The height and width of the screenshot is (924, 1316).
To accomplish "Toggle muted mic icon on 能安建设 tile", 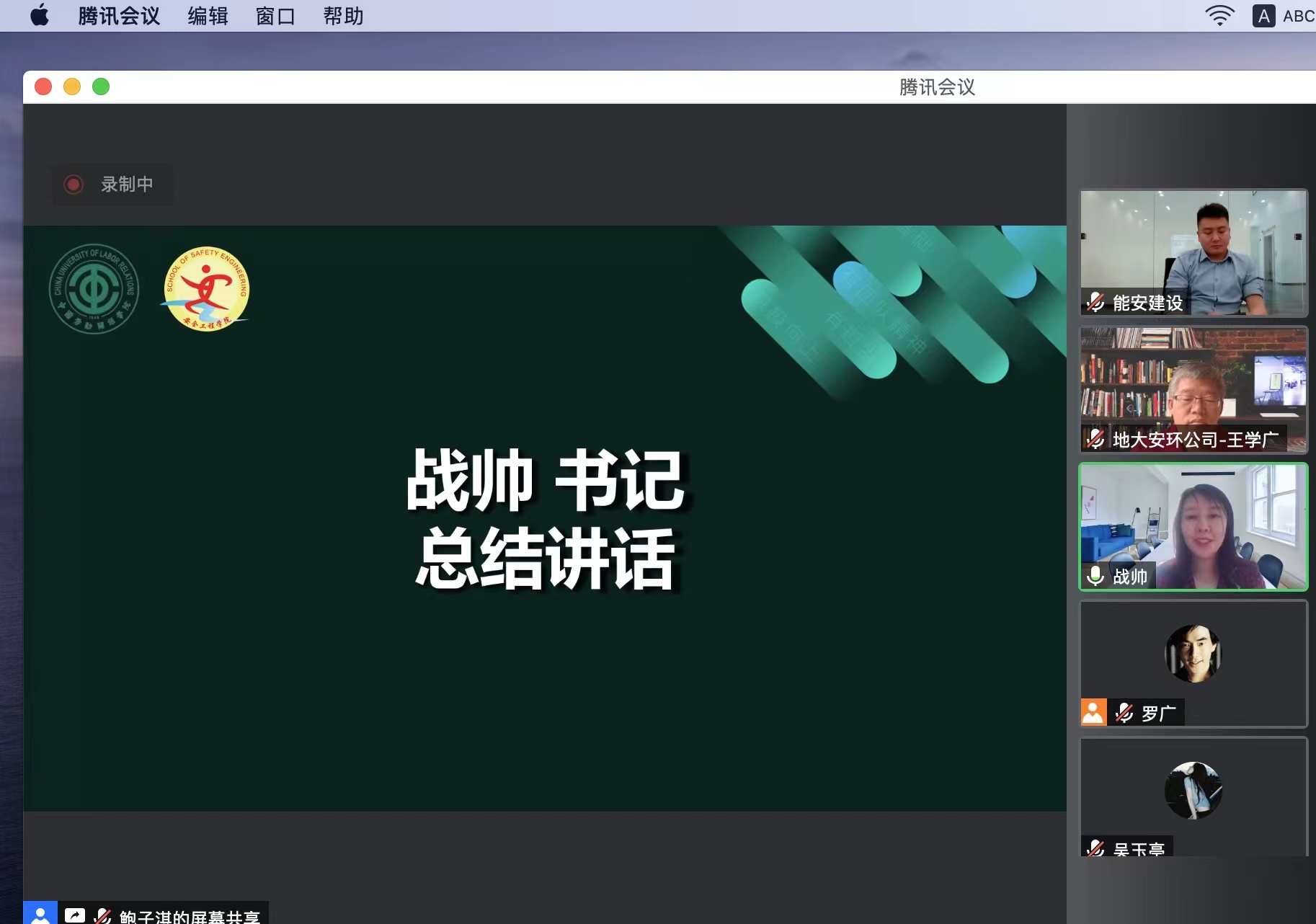I will 1095,302.
